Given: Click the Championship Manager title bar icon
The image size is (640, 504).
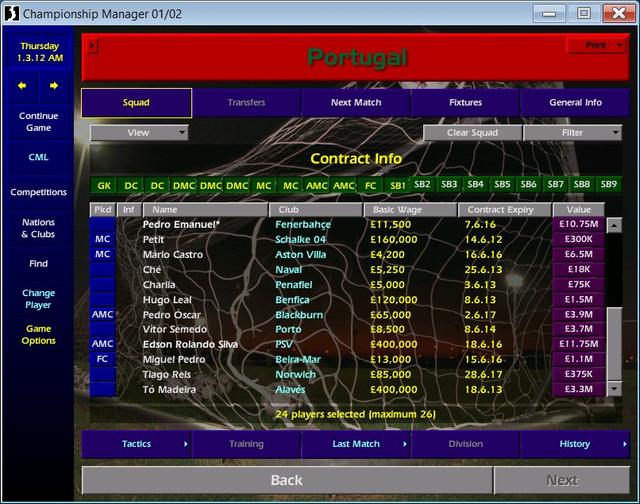Looking at the screenshot, I should [x=11, y=13].
